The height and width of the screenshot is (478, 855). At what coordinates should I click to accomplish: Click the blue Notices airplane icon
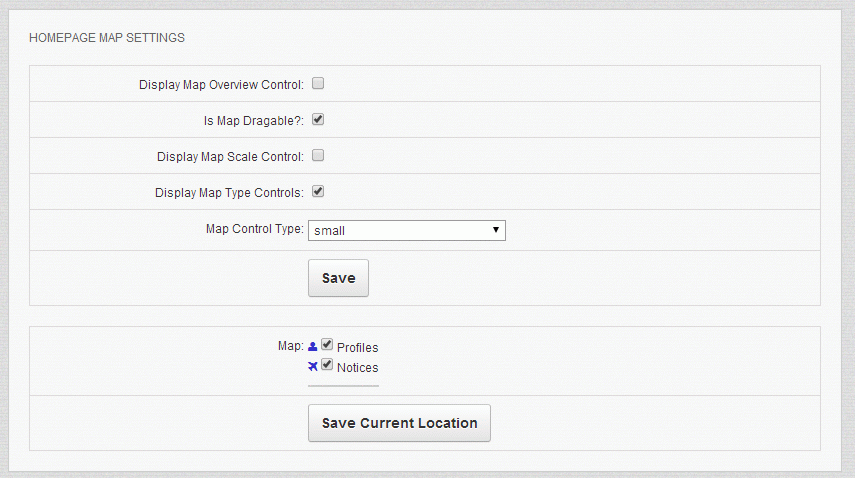[313, 366]
